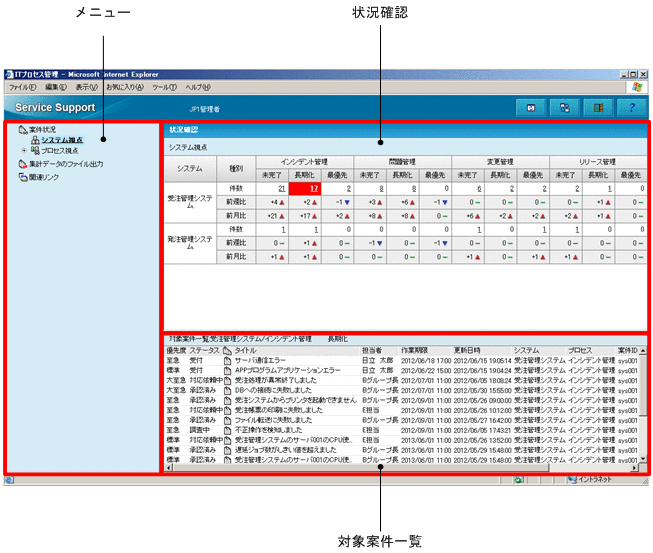Select 案件状況 in the menu tree

(42, 130)
